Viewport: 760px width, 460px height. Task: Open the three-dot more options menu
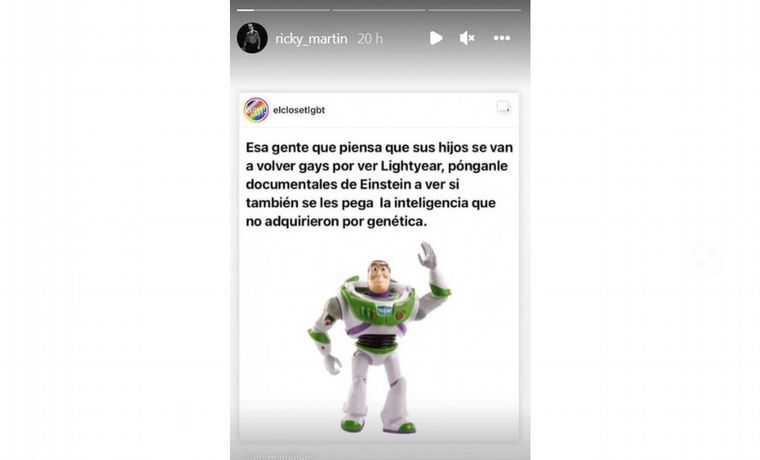point(502,38)
